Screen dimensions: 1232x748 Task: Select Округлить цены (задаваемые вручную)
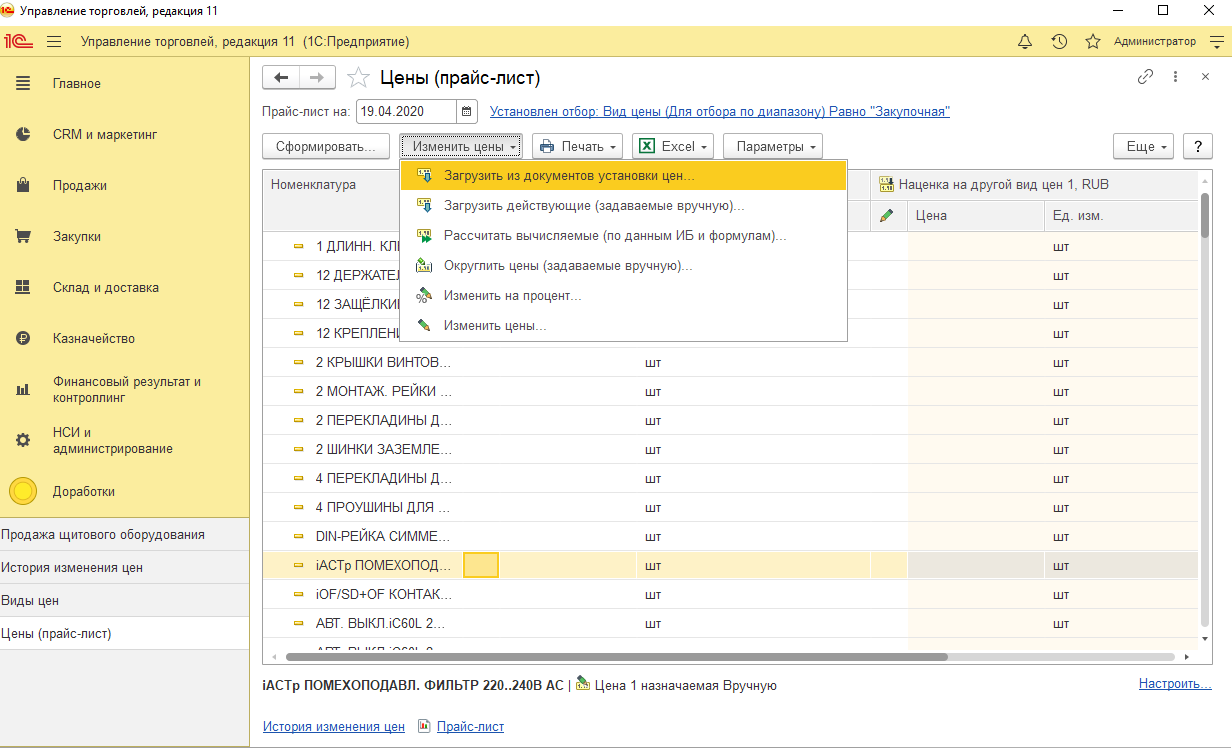(623, 266)
